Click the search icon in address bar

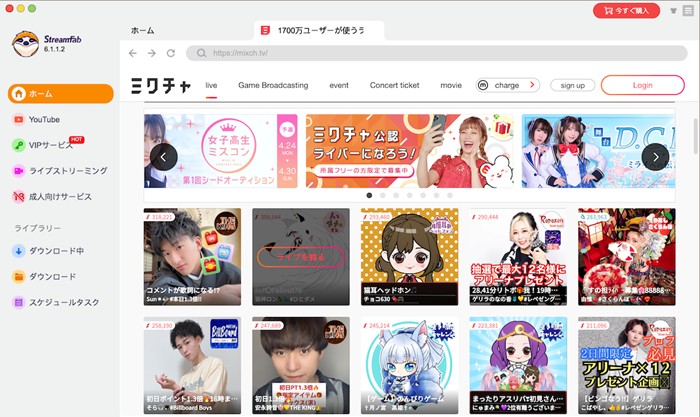point(201,53)
